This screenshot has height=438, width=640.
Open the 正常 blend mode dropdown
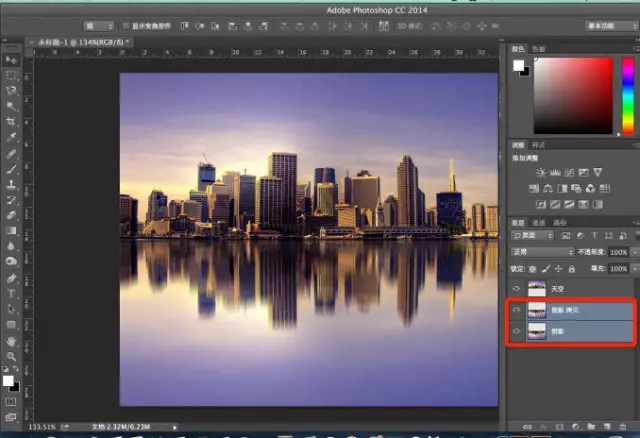[x=543, y=252]
